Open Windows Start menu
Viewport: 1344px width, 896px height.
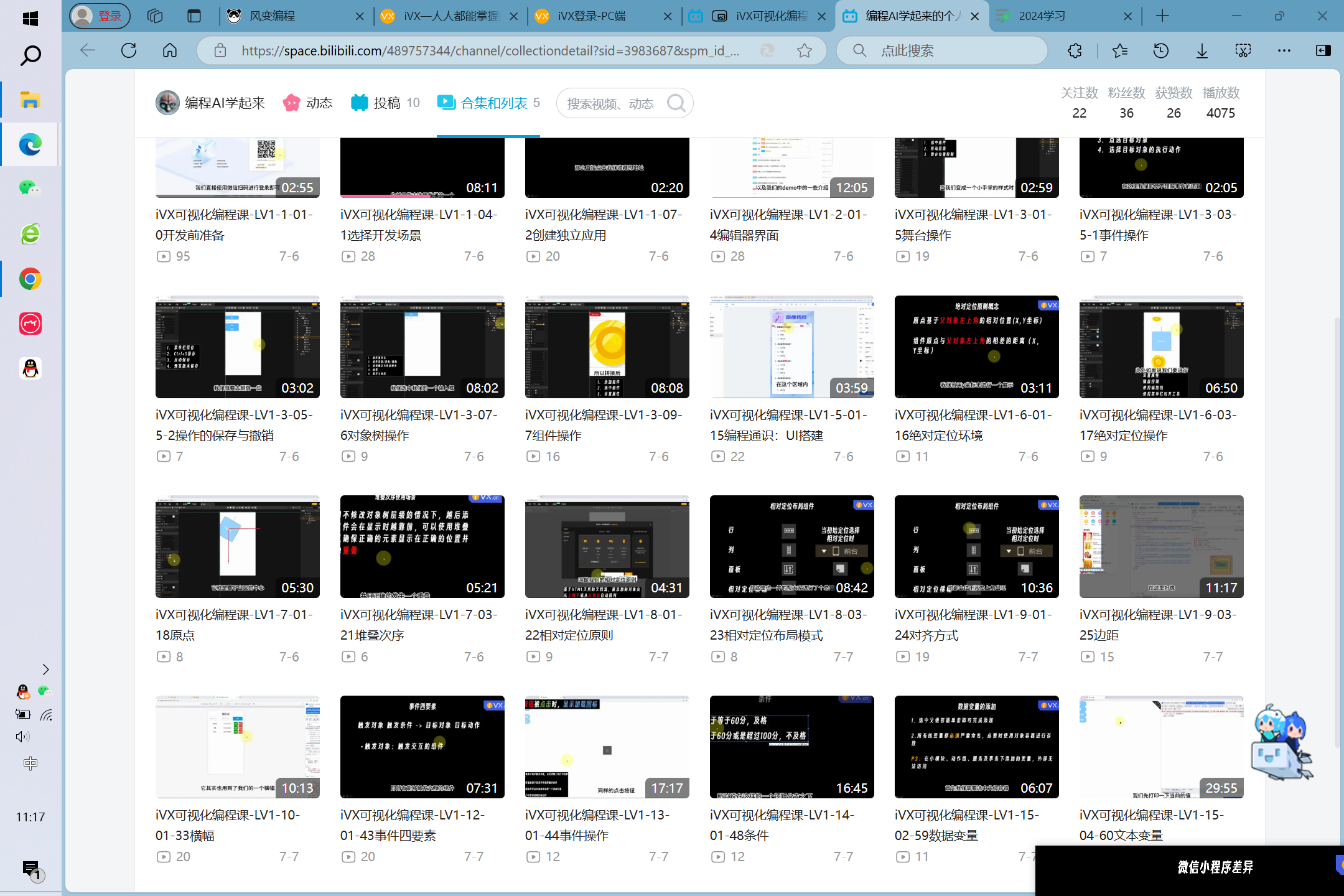coord(30,19)
